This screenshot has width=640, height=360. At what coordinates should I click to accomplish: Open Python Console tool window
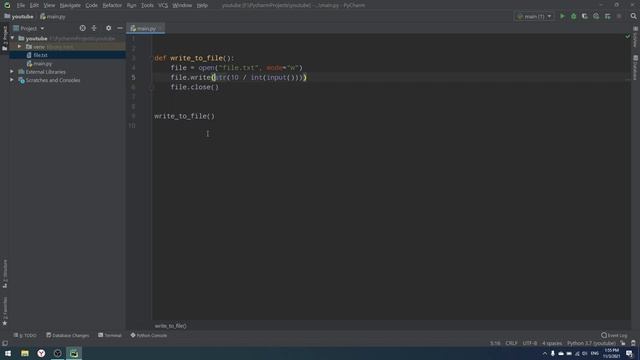(x=149, y=335)
